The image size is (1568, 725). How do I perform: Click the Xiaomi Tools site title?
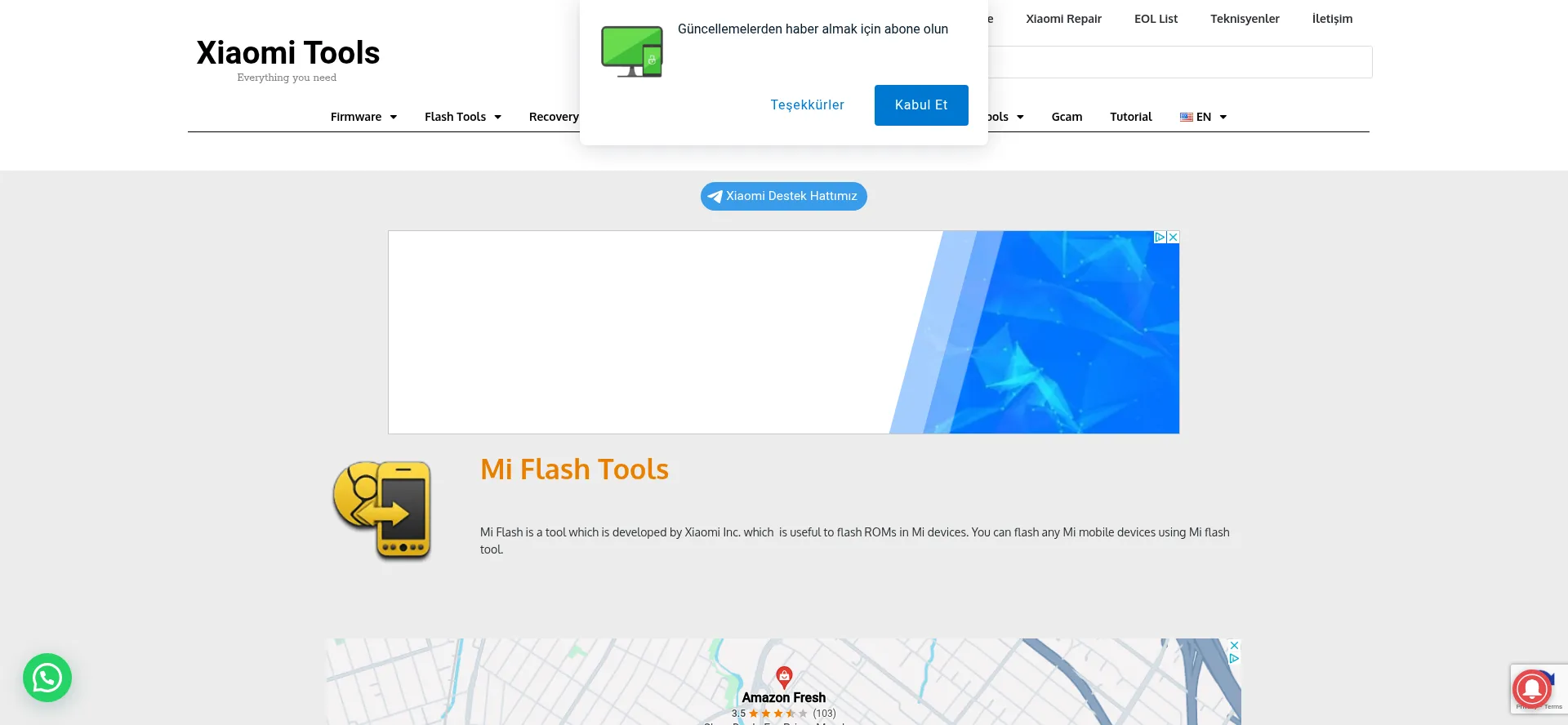point(288,53)
